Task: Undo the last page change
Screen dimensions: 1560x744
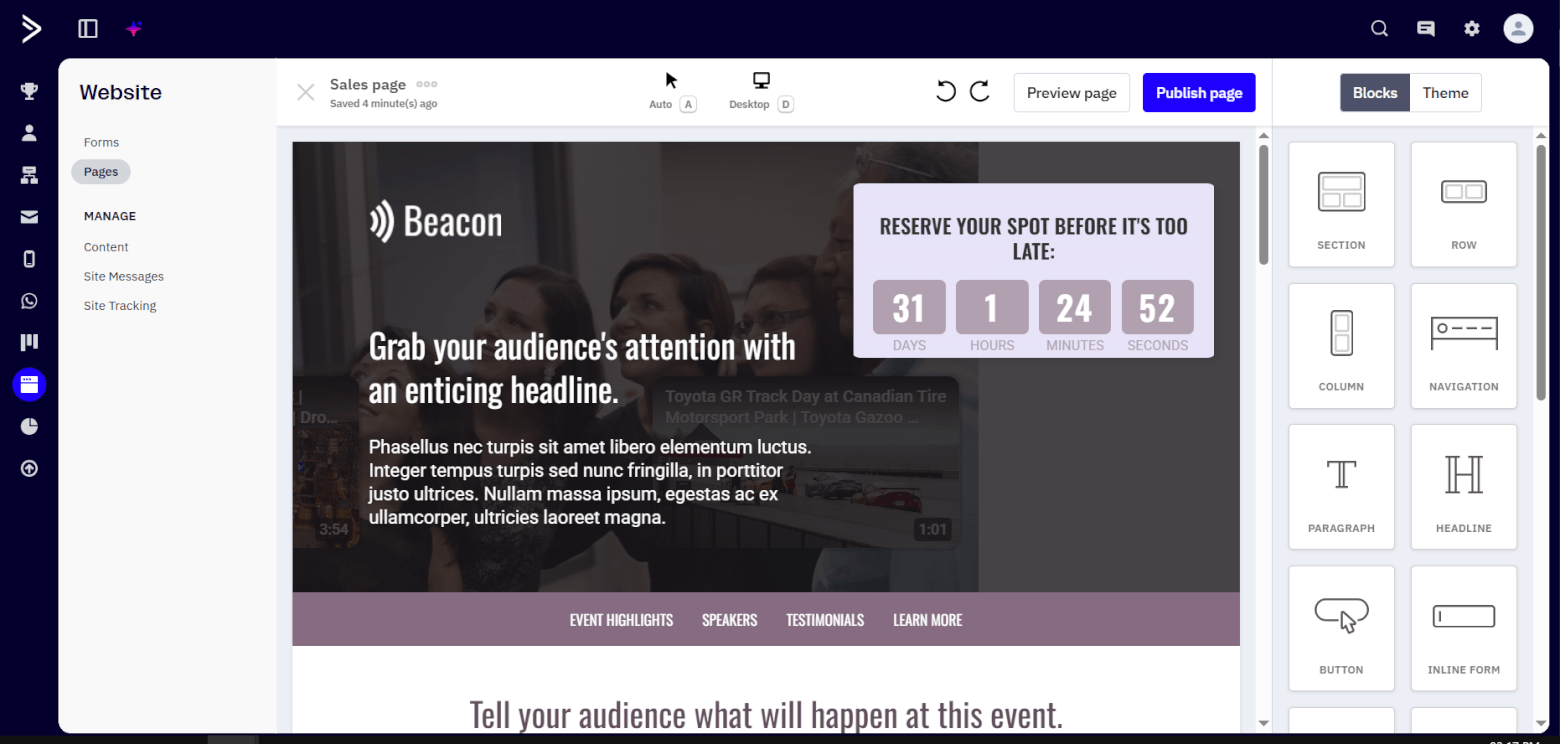Action: coord(945,91)
